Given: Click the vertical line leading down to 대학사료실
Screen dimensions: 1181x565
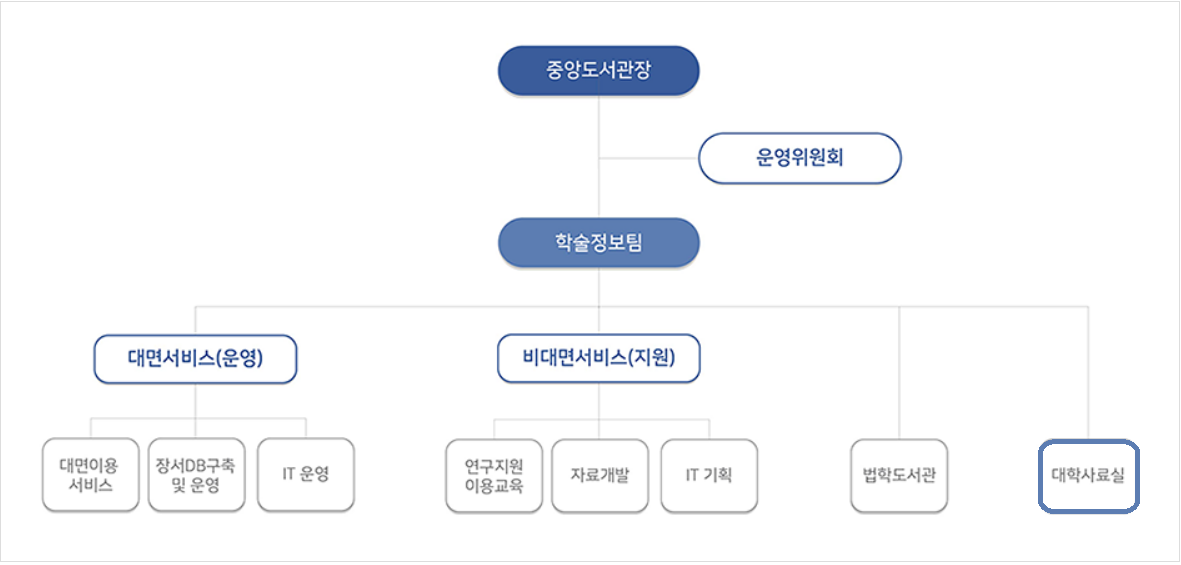Looking at the screenshot, I should pos(1088,373).
